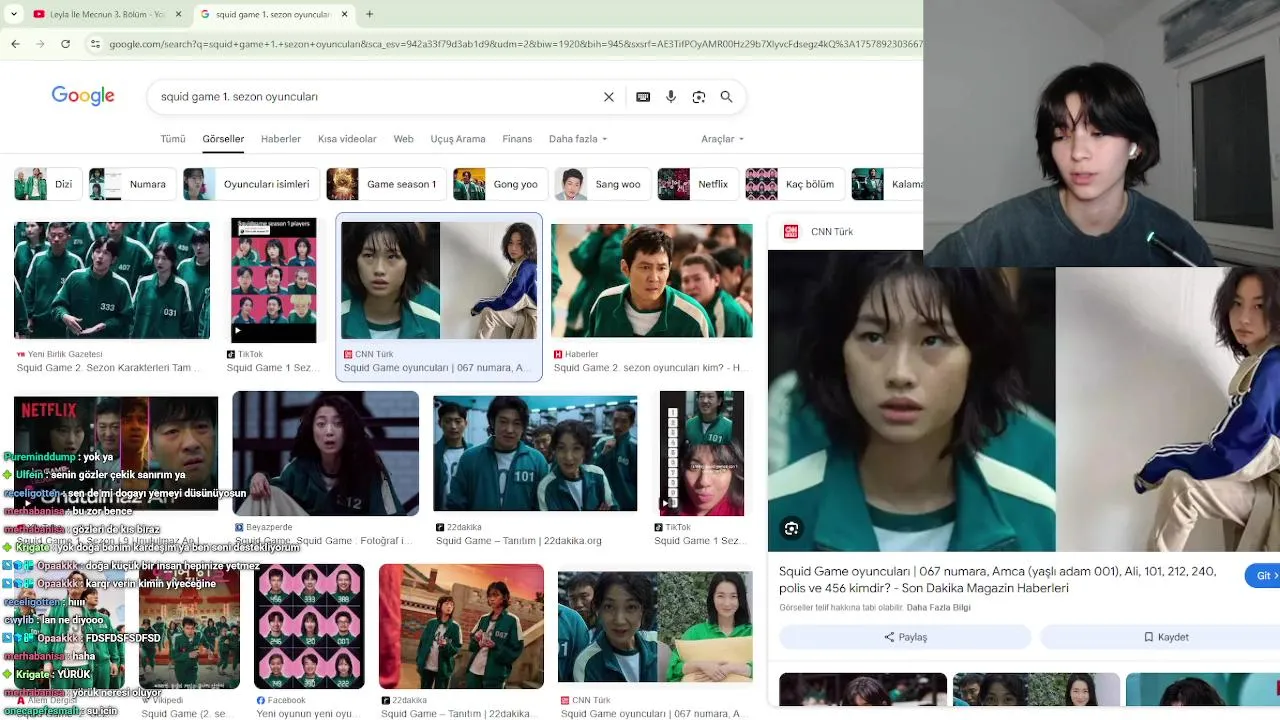Screen dimensions: 1280x720
Task: Close the squid game search tab
Action: click(345, 14)
